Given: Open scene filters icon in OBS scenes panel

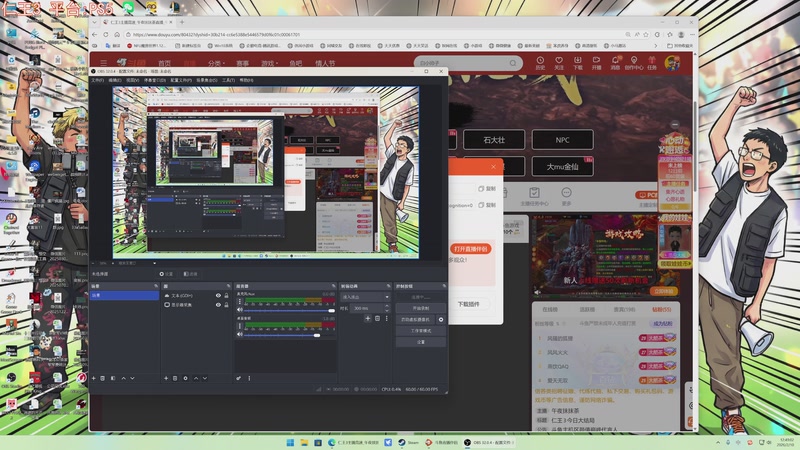Looking at the screenshot, I should (113, 378).
